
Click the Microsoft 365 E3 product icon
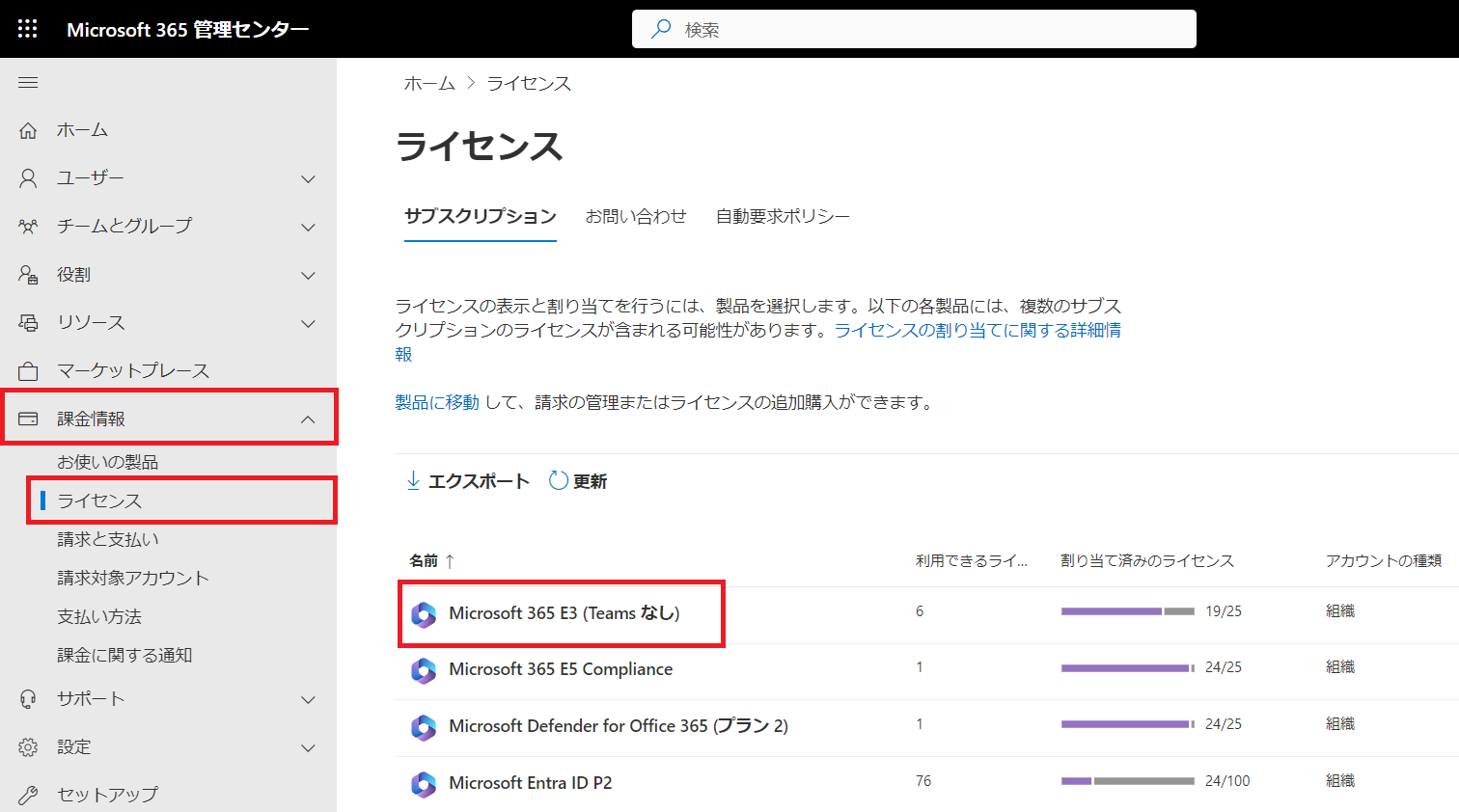(424, 614)
